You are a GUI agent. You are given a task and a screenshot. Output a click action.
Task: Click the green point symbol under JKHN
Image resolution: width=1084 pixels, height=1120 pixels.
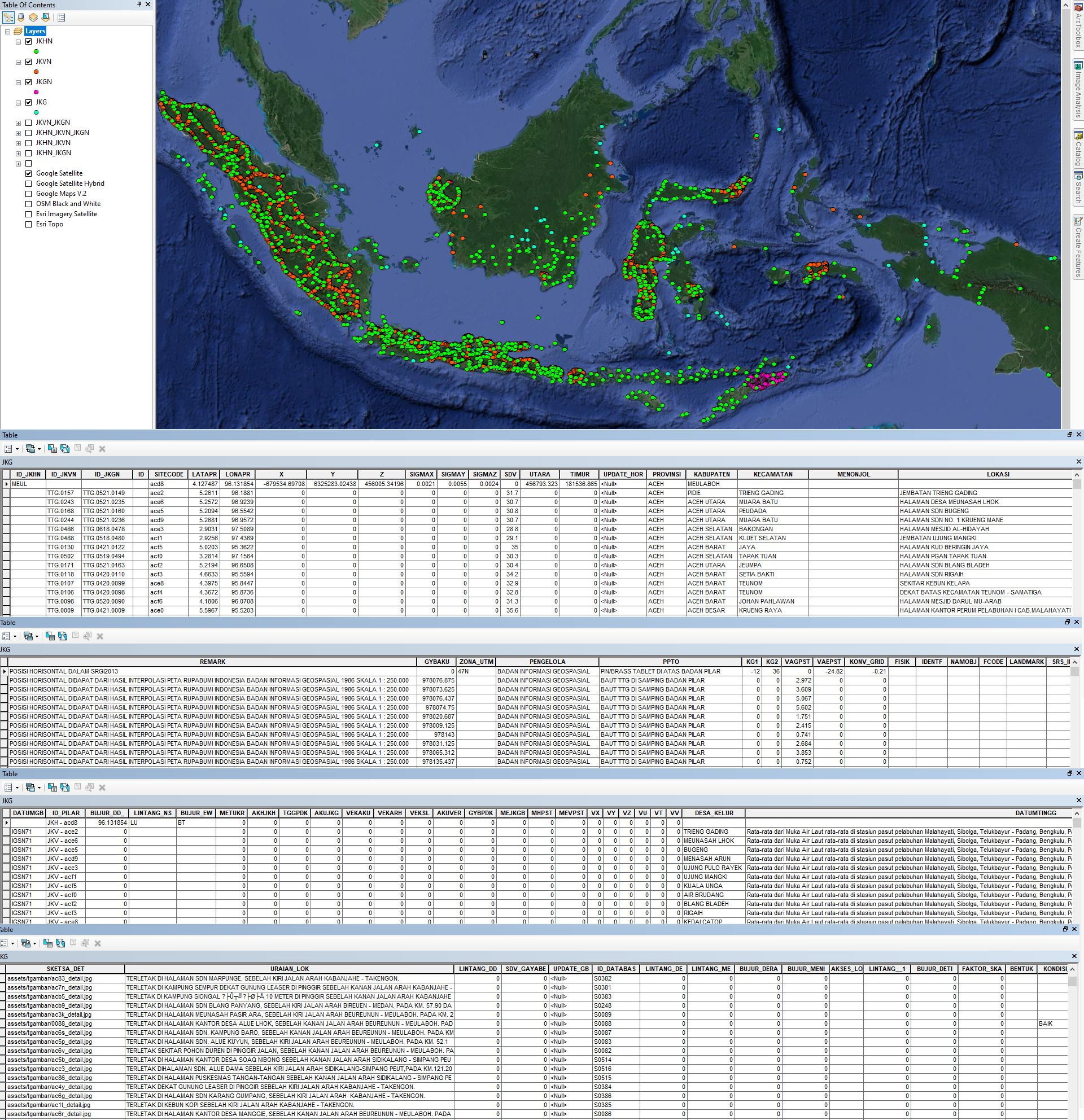point(37,50)
